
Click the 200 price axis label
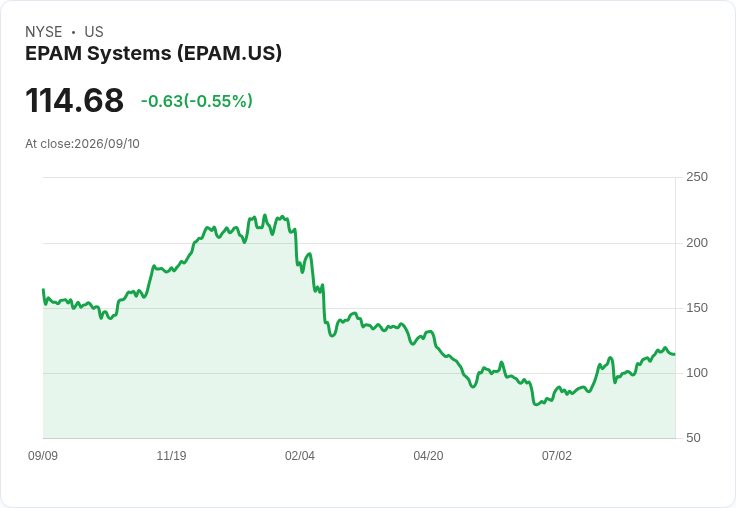click(x=697, y=243)
